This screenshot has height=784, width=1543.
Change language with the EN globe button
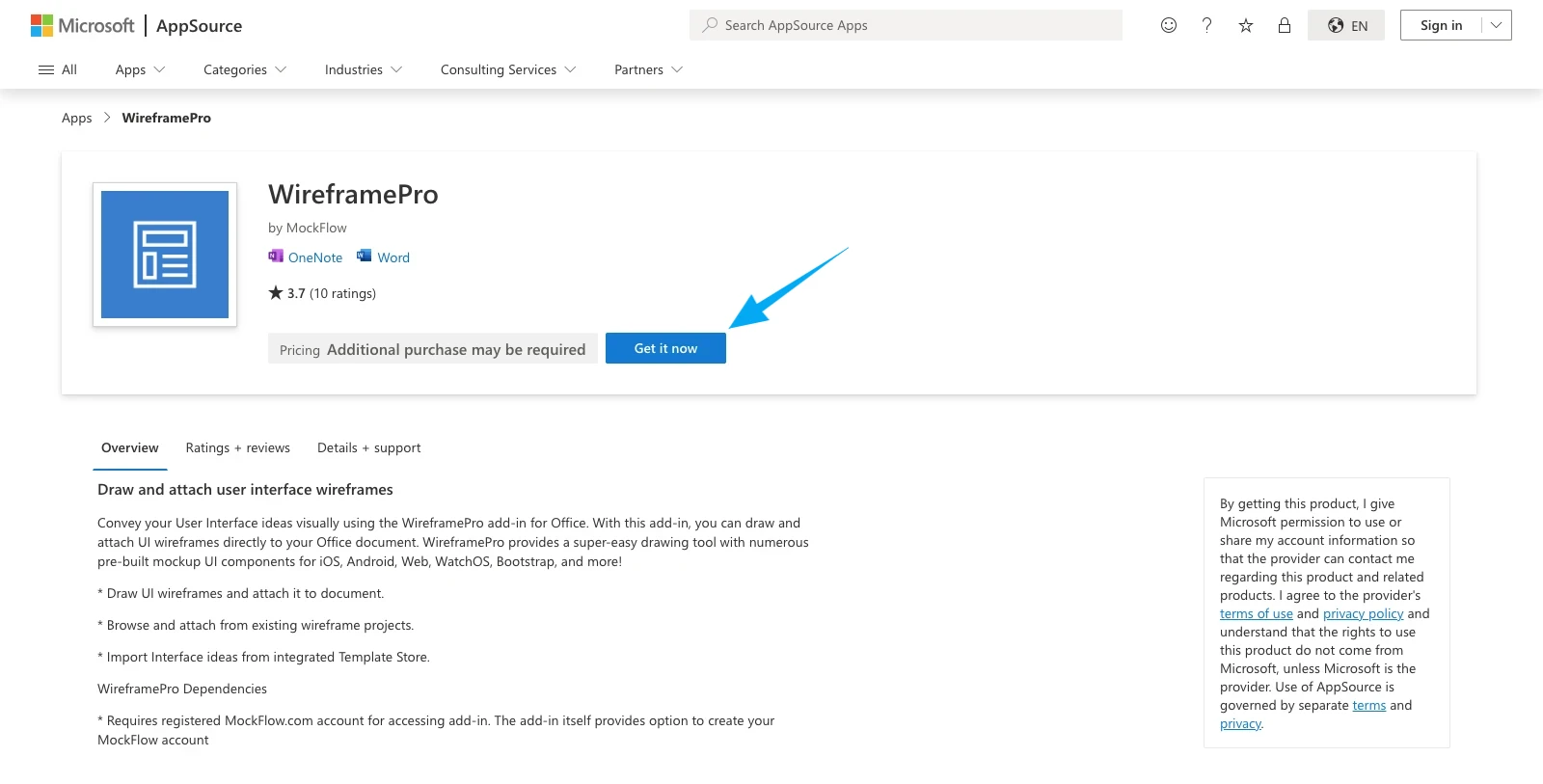1346,25
